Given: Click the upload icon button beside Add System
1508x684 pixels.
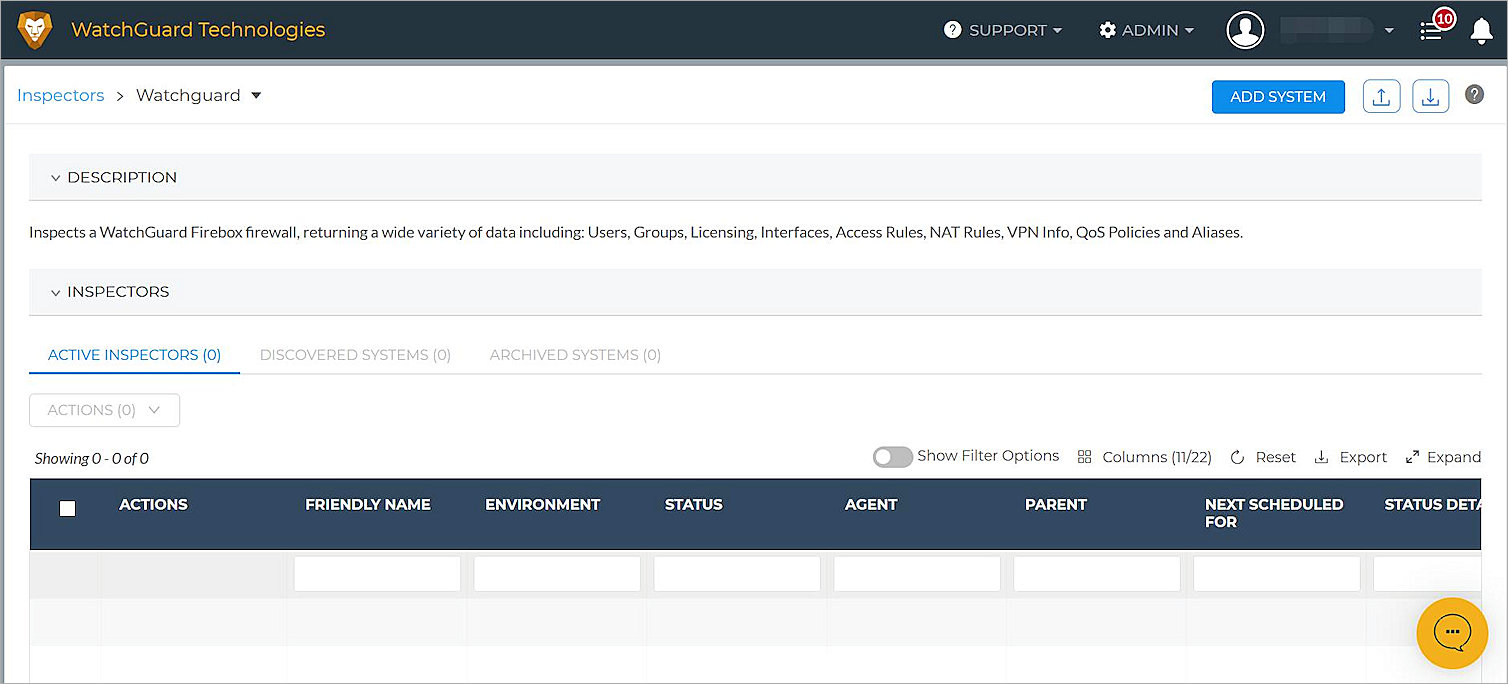Looking at the screenshot, I should pos(1381,97).
